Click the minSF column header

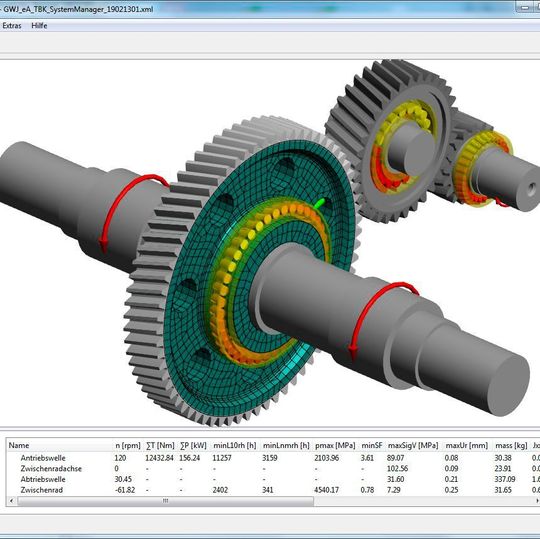(x=372, y=445)
